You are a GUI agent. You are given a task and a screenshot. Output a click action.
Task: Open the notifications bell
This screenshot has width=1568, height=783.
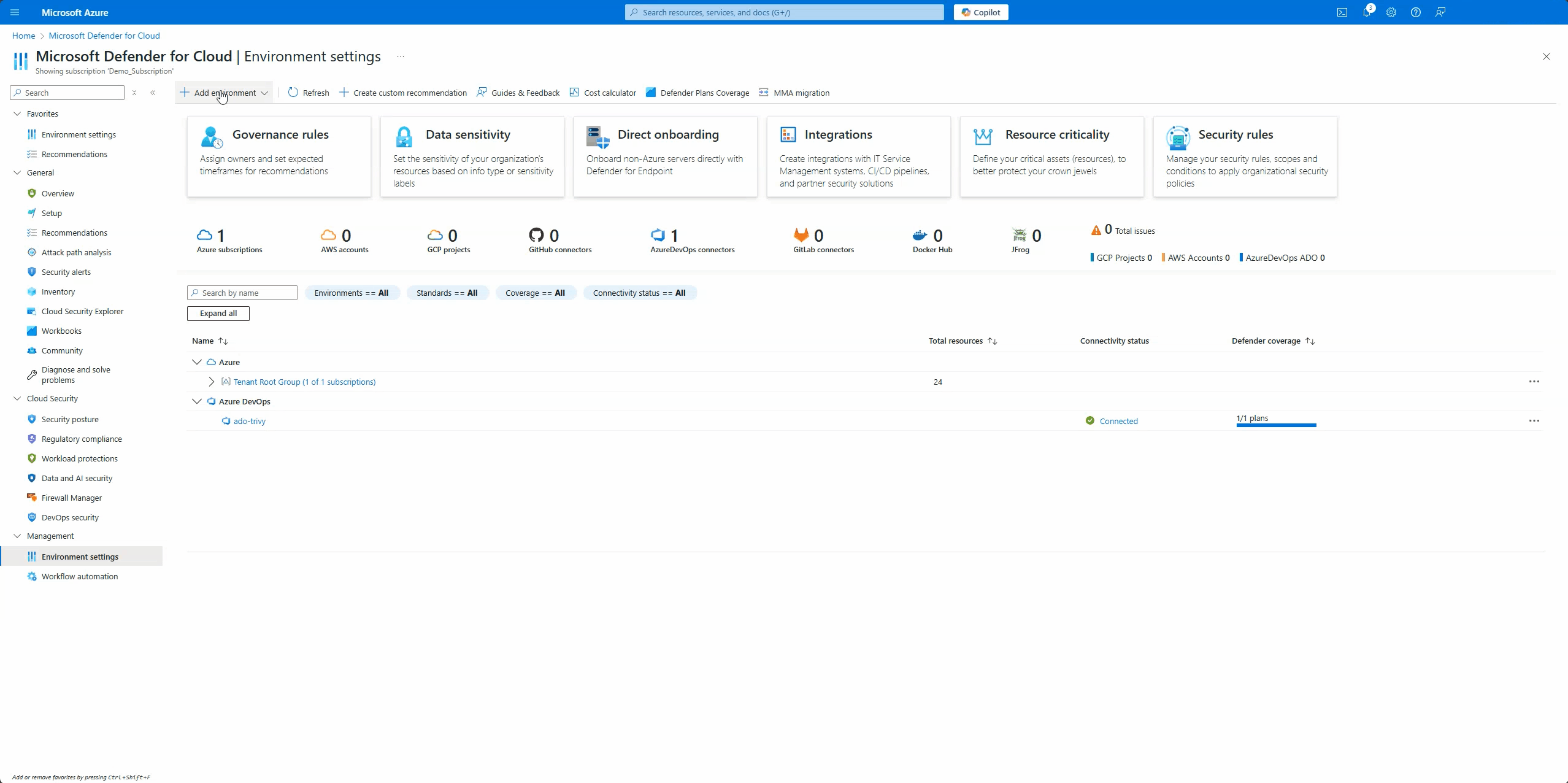[1367, 12]
